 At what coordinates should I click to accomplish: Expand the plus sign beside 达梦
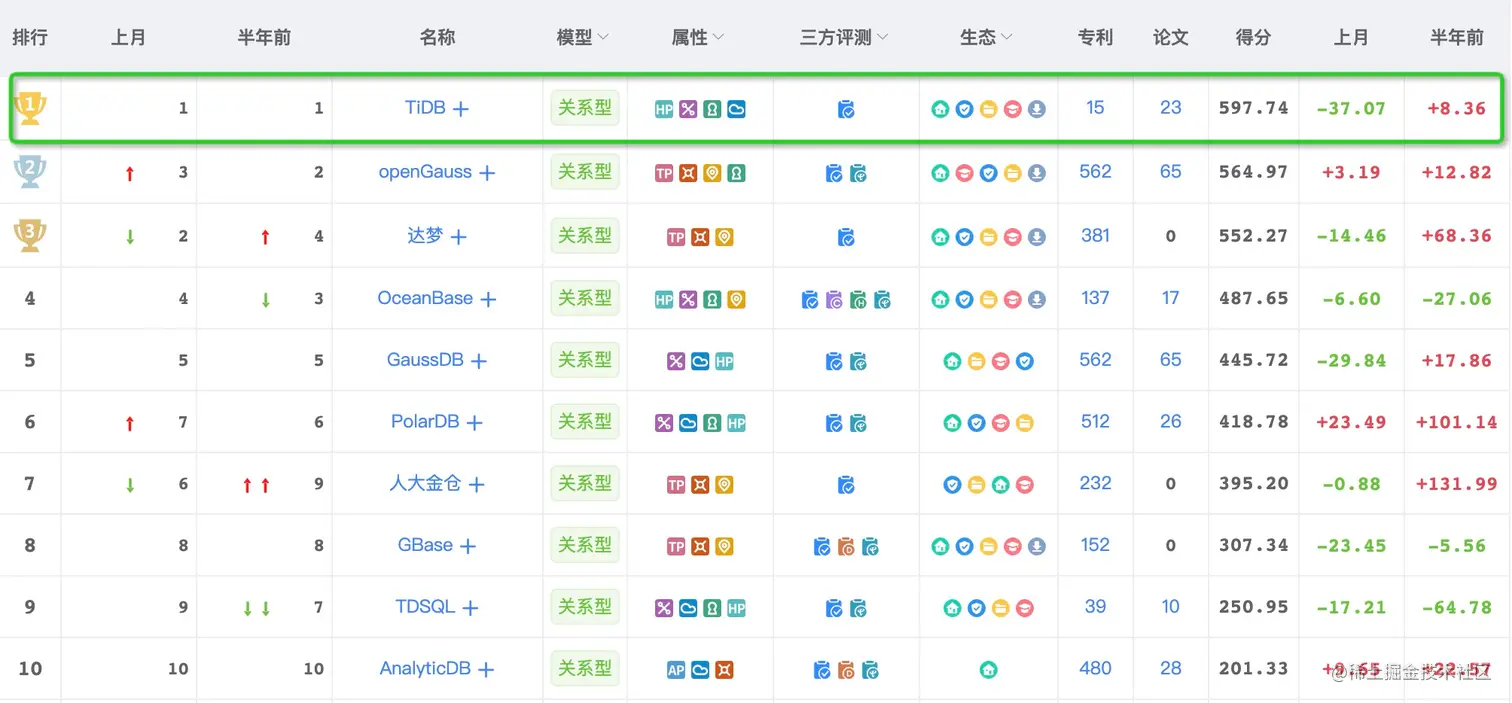coord(458,237)
